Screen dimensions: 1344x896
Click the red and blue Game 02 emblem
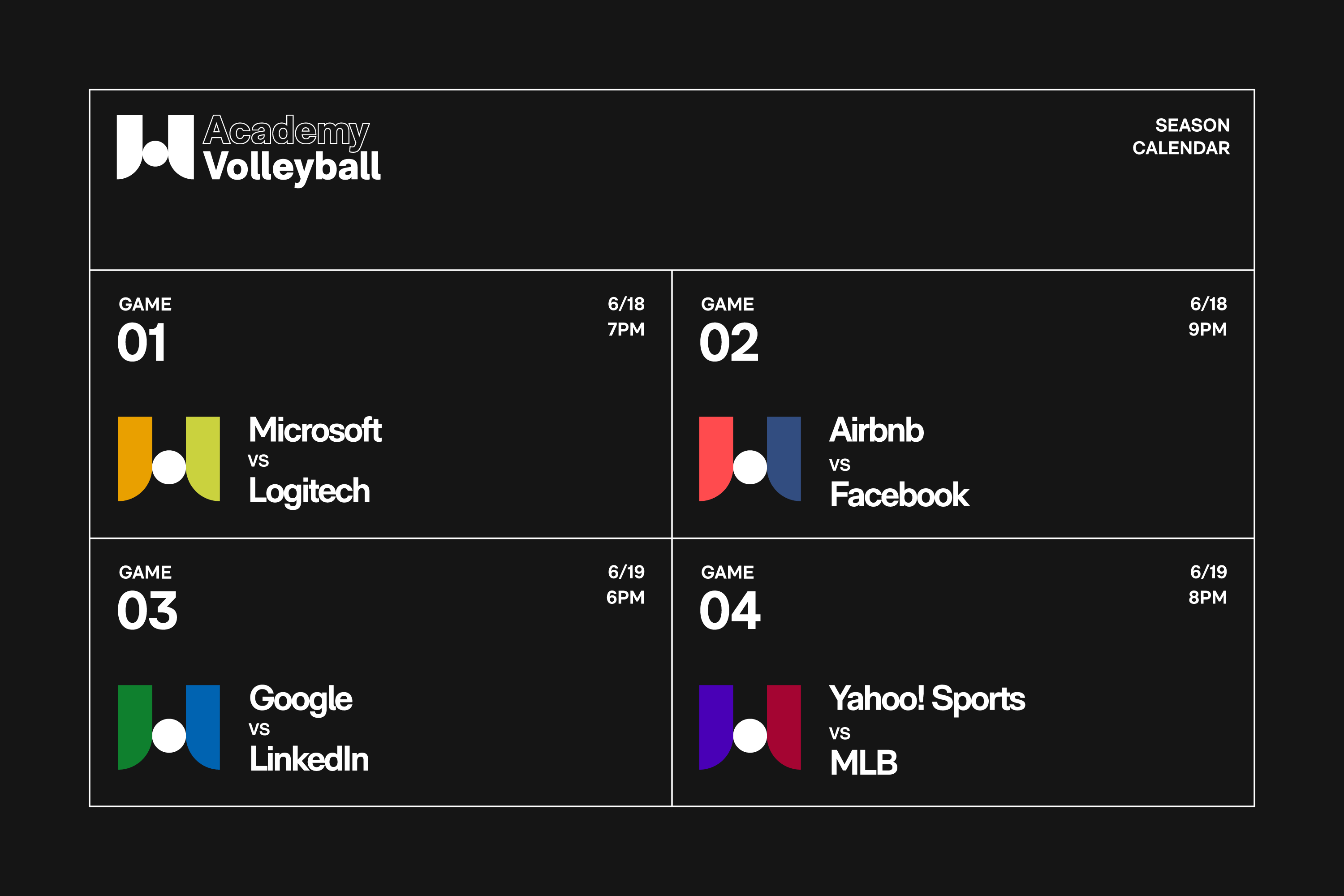pos(750,459)
